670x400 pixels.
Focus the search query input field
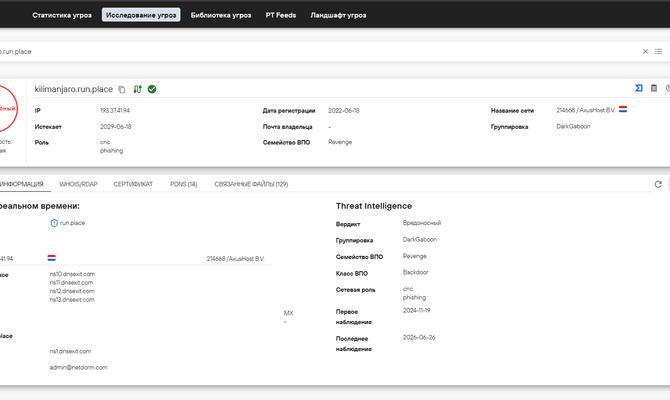pyautogui.click(x=316, y=51)
